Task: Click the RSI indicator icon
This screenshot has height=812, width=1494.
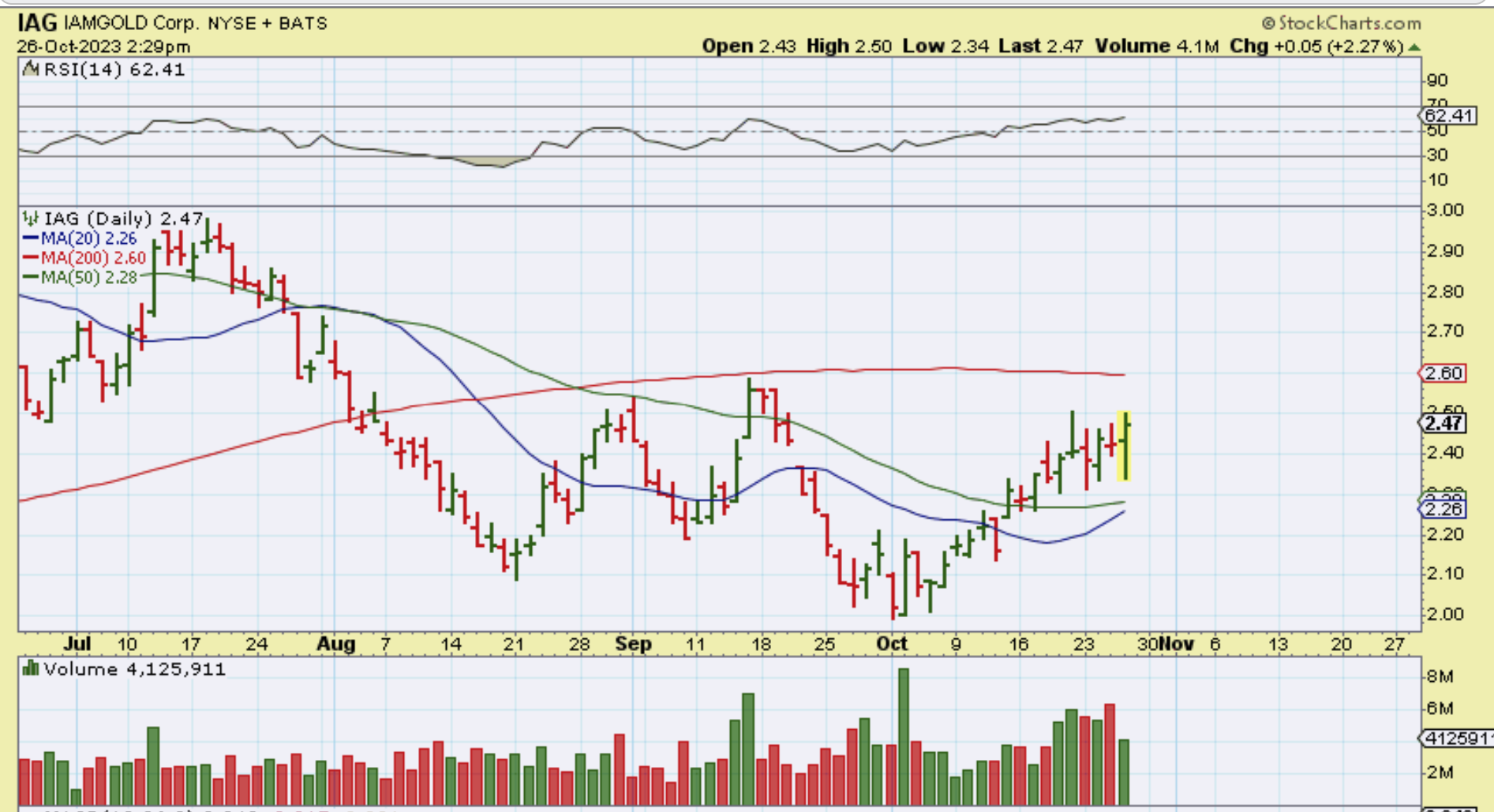Action: (31, 69)
